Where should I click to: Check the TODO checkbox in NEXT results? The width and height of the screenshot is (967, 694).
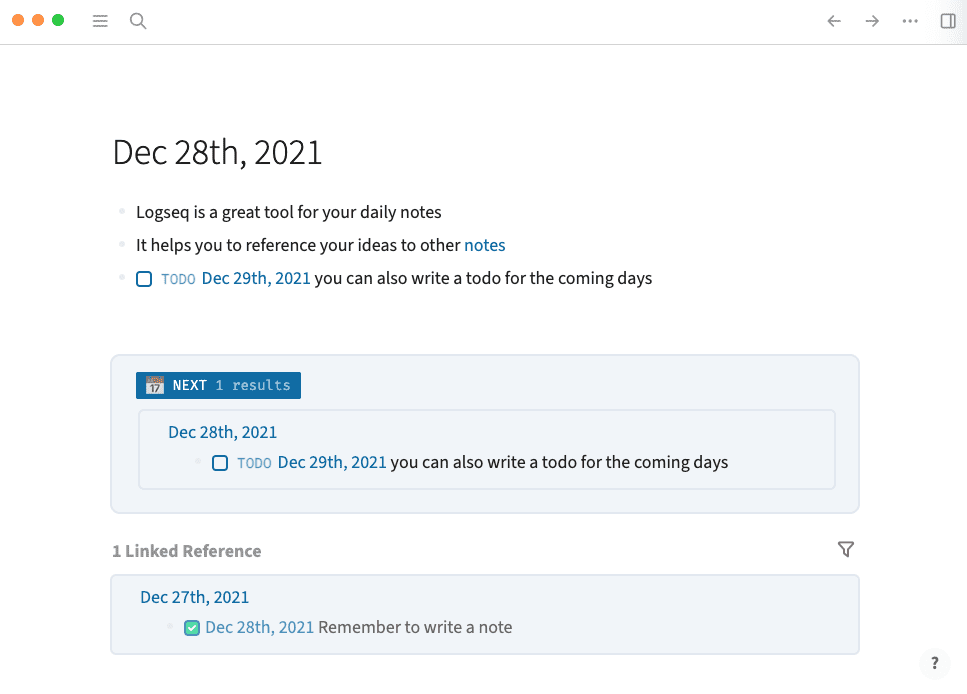(x=220, y=463)
